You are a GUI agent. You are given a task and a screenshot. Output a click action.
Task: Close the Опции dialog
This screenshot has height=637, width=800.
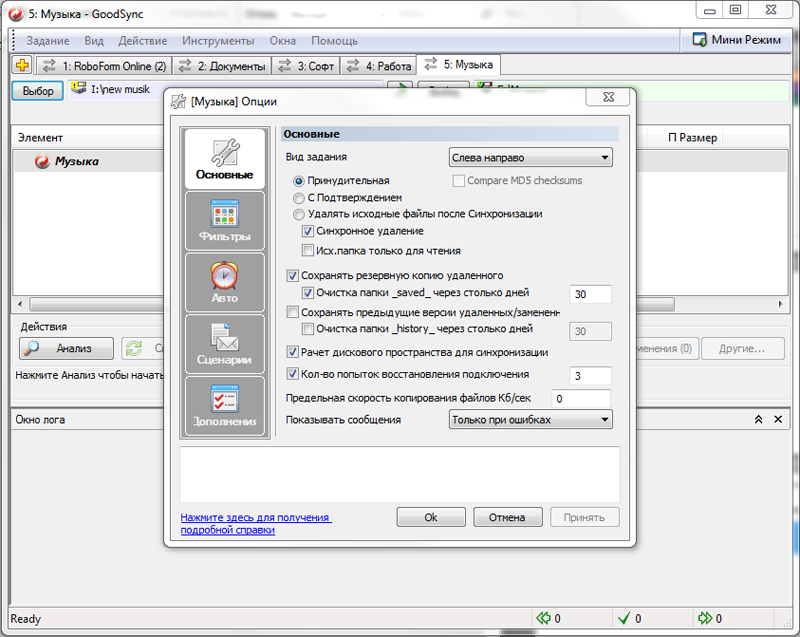click(x=608, y=97)
